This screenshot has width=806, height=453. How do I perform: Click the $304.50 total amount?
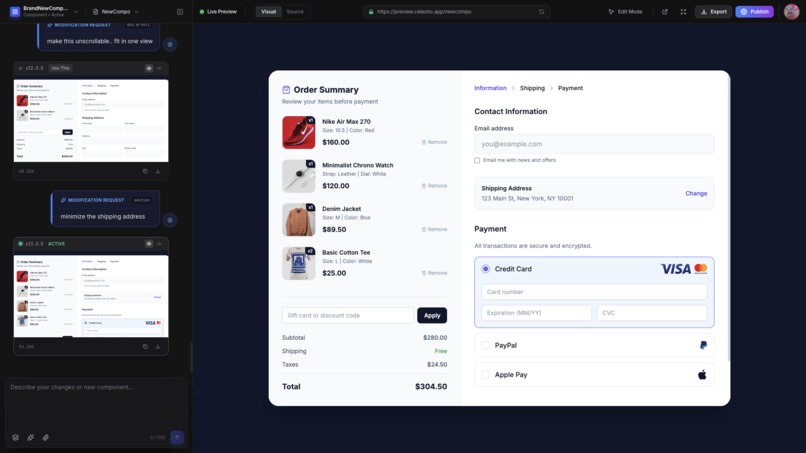tap(431, 386)
